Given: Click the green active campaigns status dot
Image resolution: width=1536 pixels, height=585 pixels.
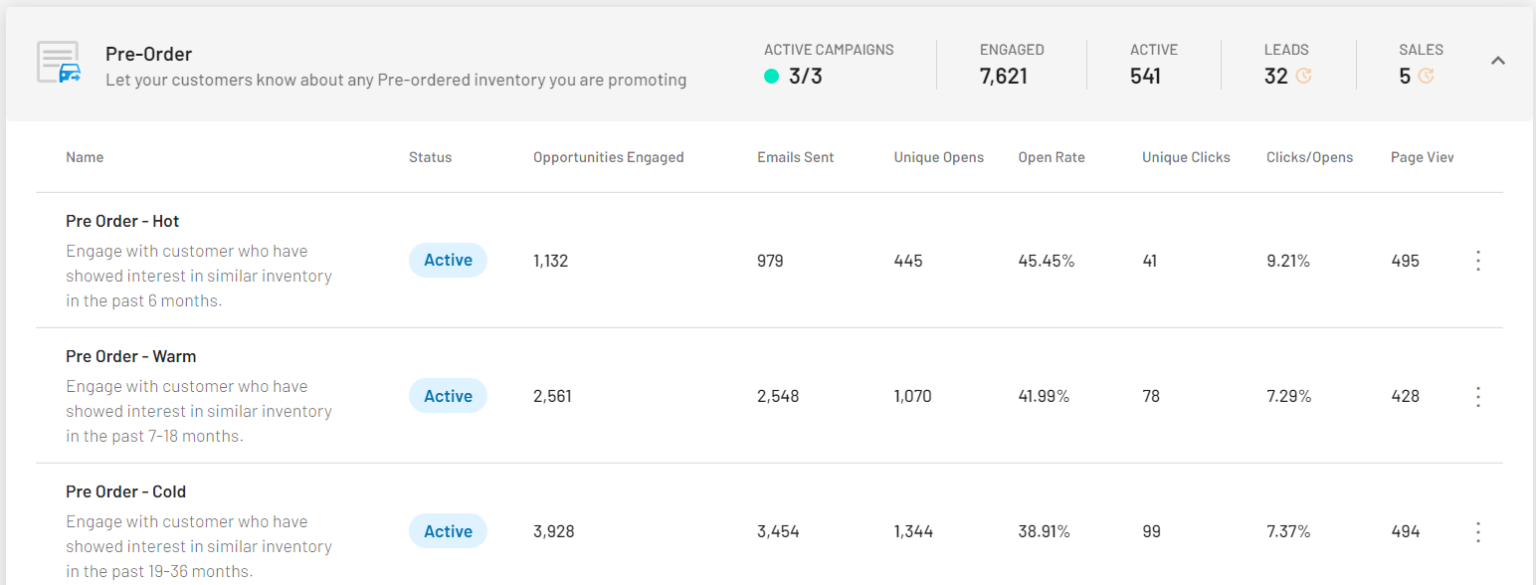Looking at the screenshot, I should click(x=771, y=76).
